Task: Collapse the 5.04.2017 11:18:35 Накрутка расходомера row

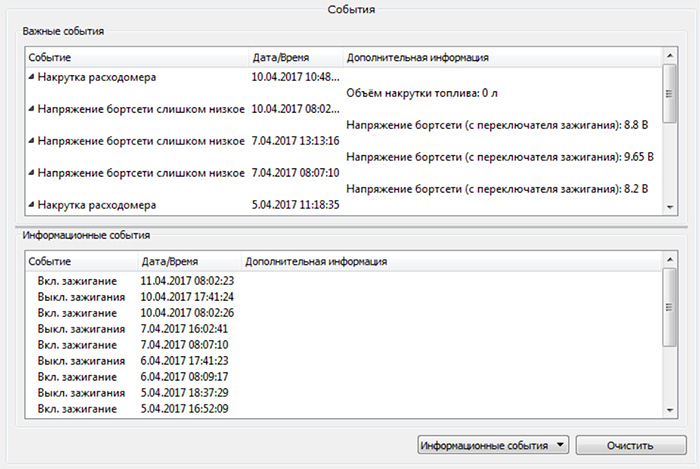Action: [x=31, y=205]
